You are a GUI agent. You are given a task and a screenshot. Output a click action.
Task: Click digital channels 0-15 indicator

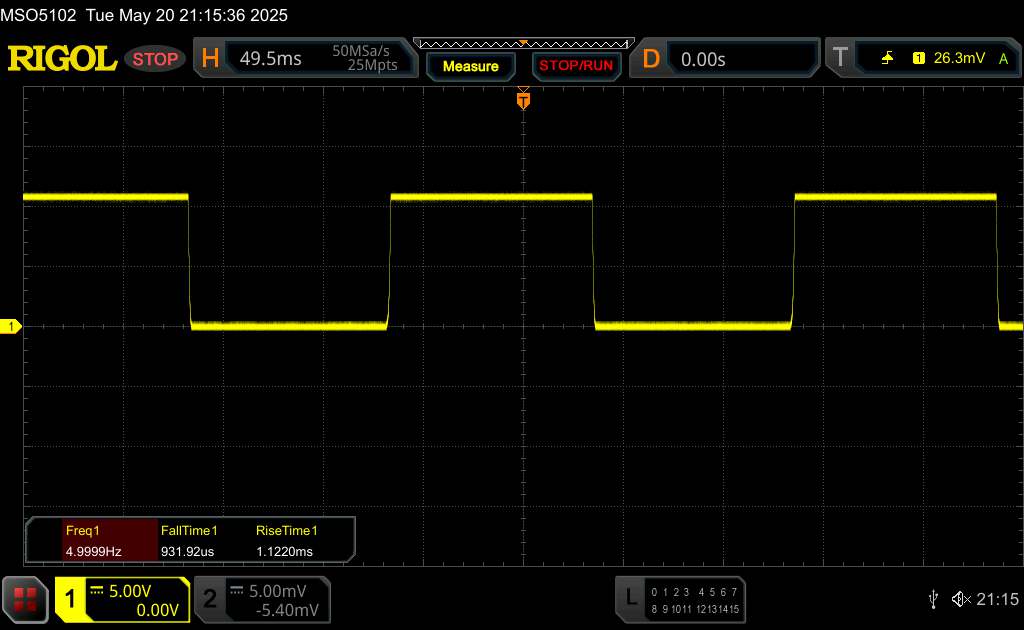(x=695, y=601)
